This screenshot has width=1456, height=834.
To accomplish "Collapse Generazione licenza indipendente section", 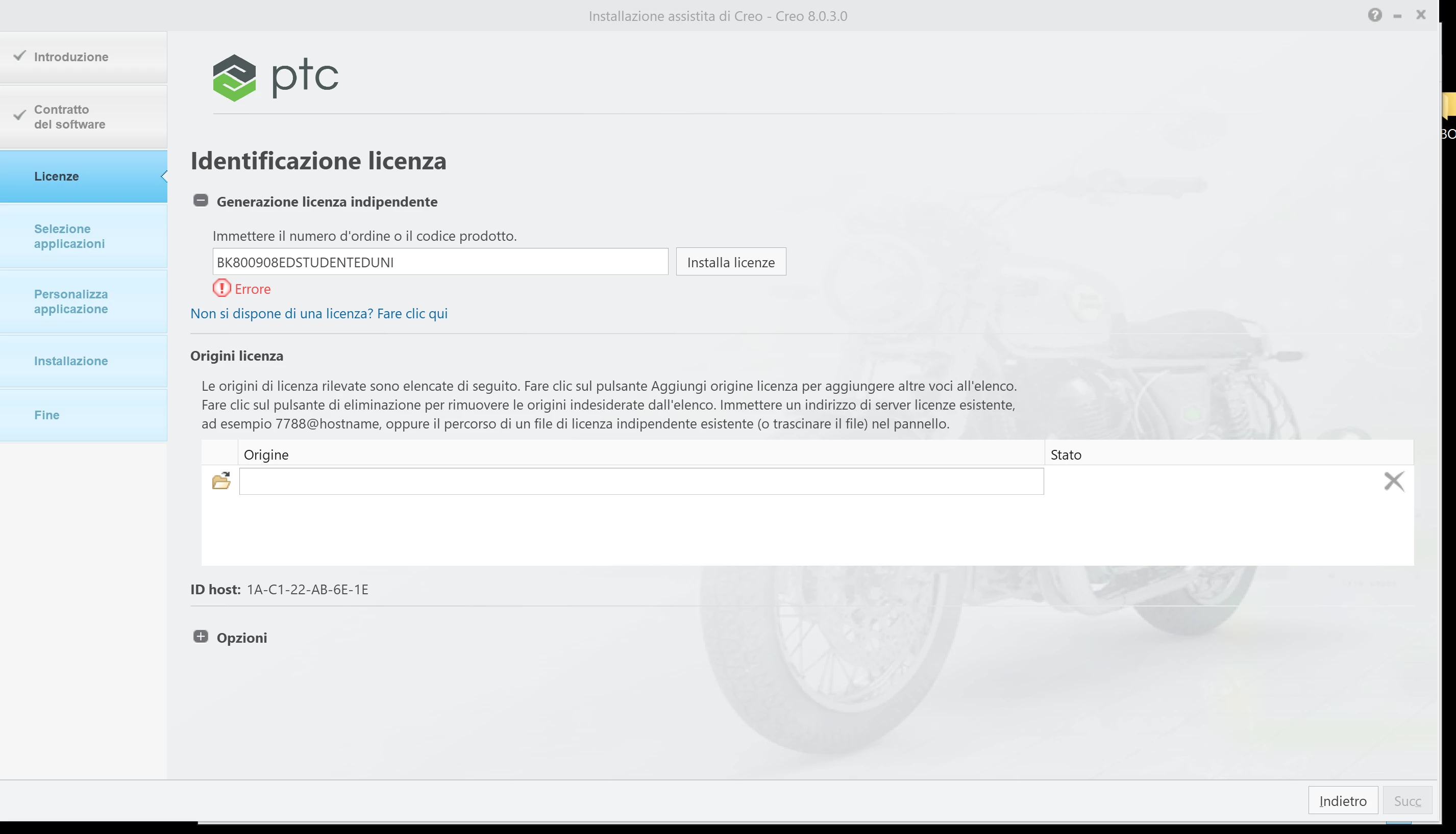I will (201, 200).
